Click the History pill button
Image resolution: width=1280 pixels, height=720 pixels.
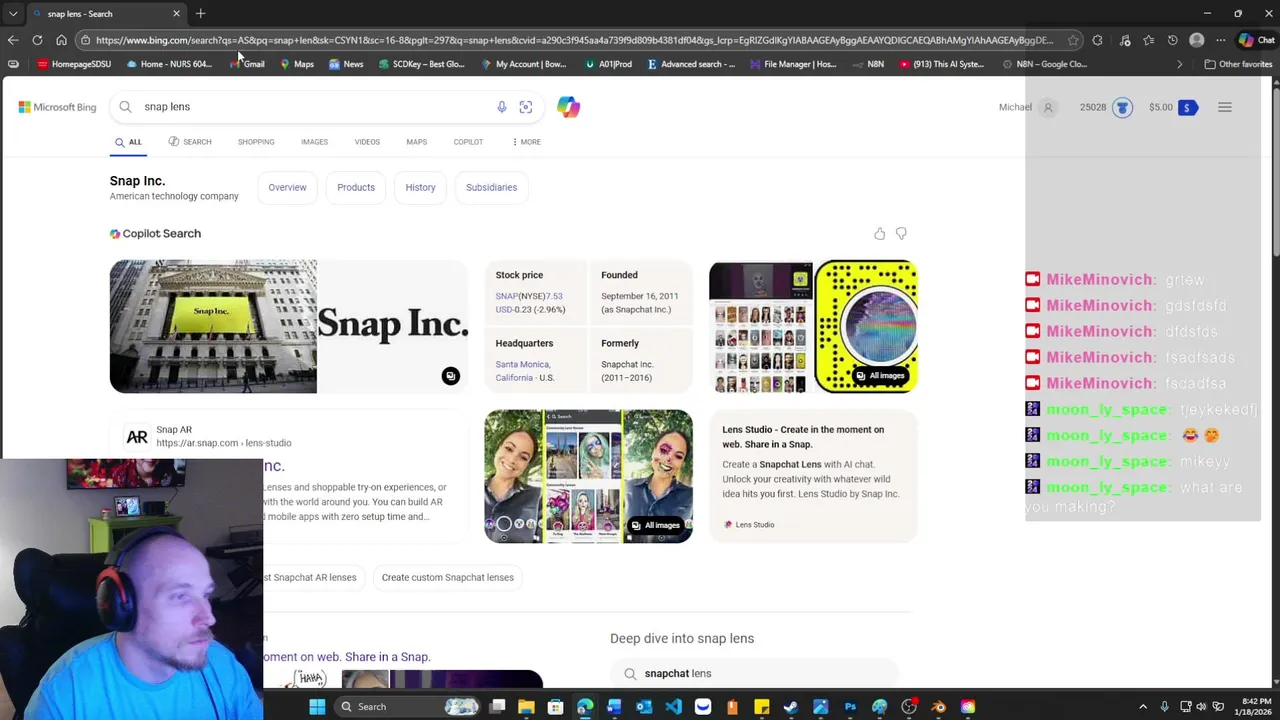(x=420, y=188)
